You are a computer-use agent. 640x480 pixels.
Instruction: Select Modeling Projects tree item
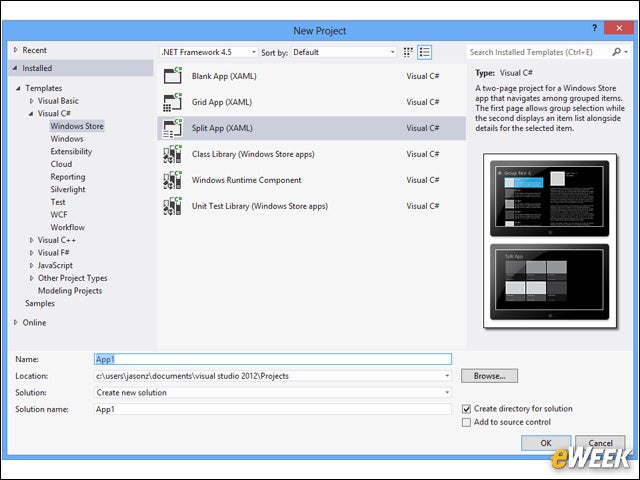coord(70,291)
